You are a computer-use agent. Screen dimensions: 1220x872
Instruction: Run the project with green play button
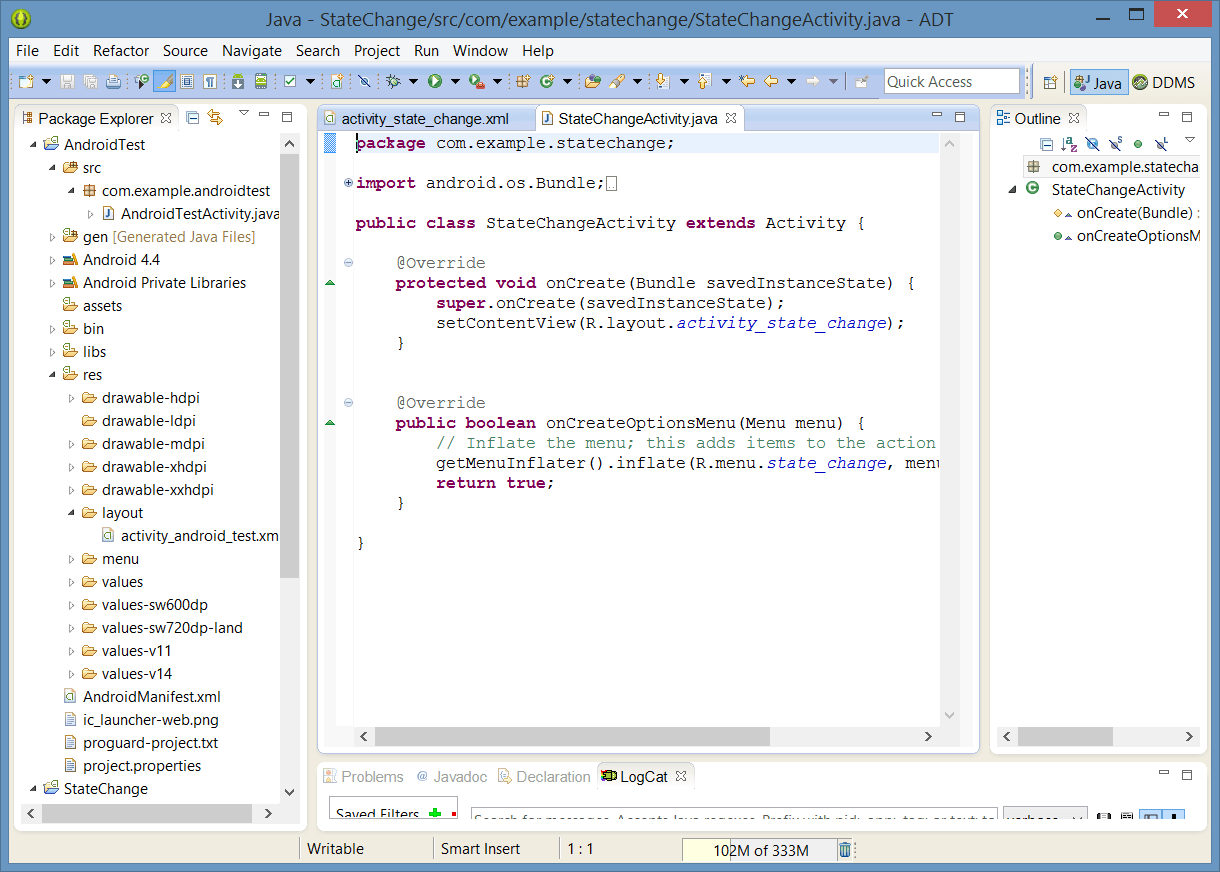(435, 82)
